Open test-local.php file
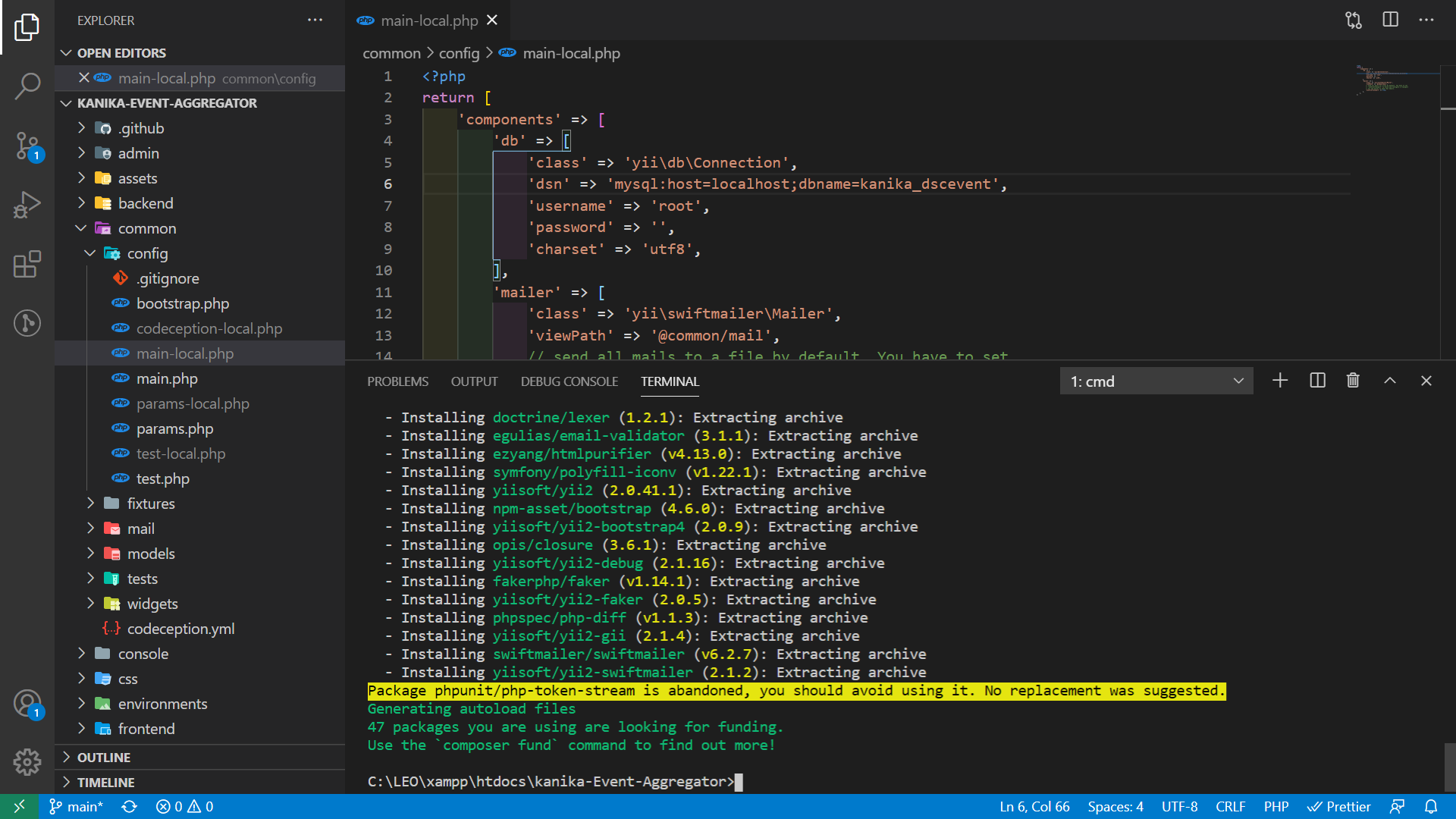Screen dimensions: 1456x819 pos(200,453)
